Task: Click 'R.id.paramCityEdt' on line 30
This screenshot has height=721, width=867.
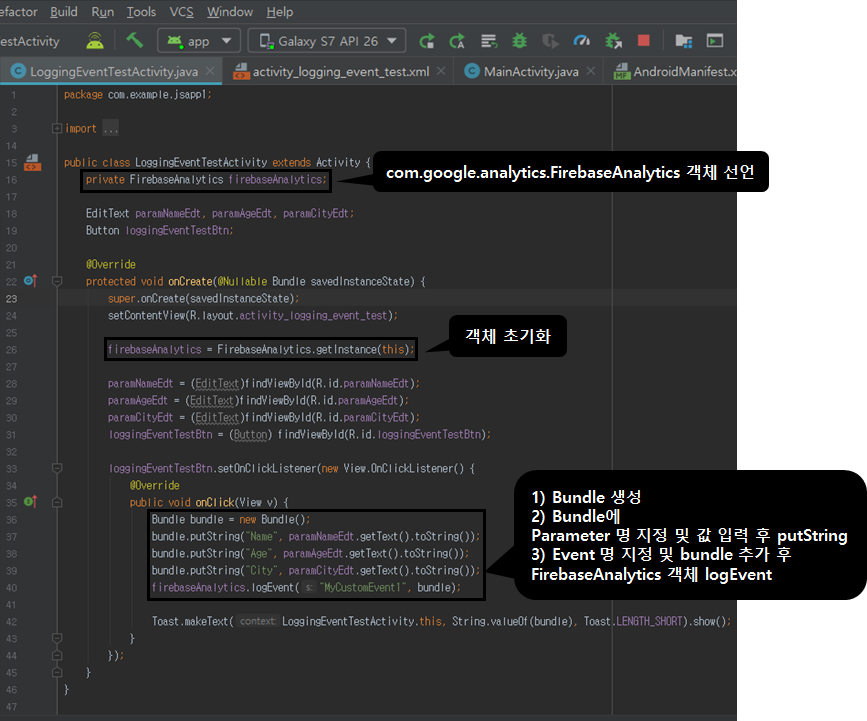Action: coord(362,417)
